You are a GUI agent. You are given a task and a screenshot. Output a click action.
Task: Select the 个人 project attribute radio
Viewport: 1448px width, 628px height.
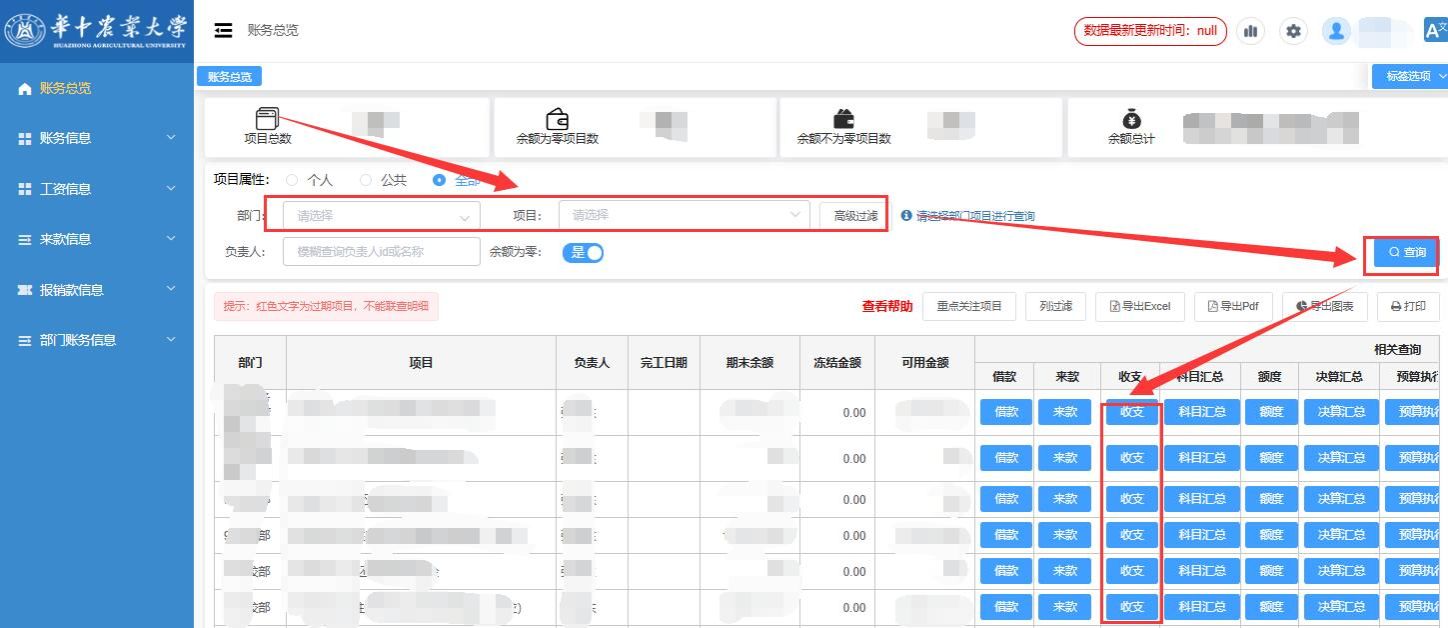click(x=292, y=180)
